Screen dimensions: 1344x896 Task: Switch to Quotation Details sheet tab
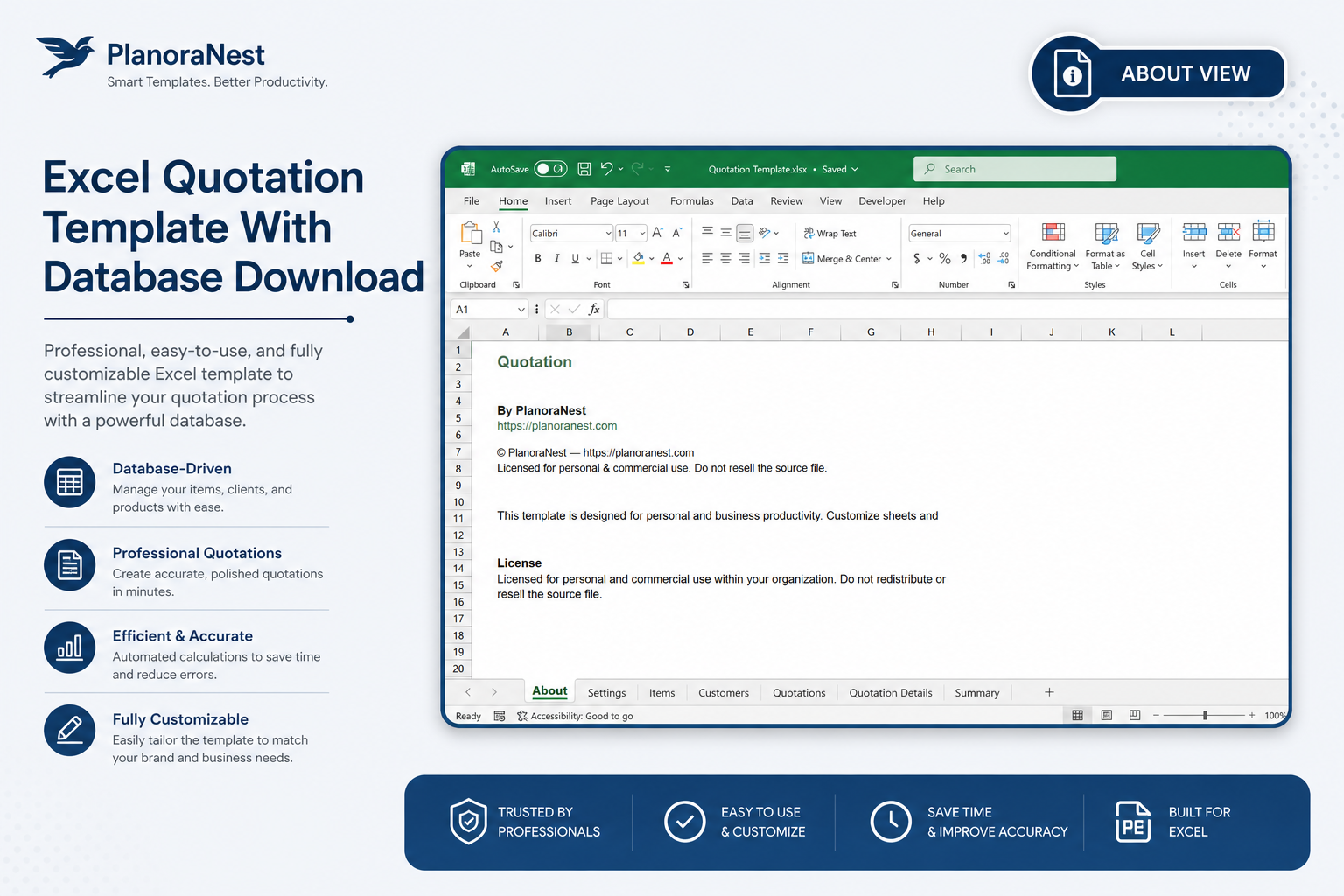pyautogui.click(x=891, y=693)
